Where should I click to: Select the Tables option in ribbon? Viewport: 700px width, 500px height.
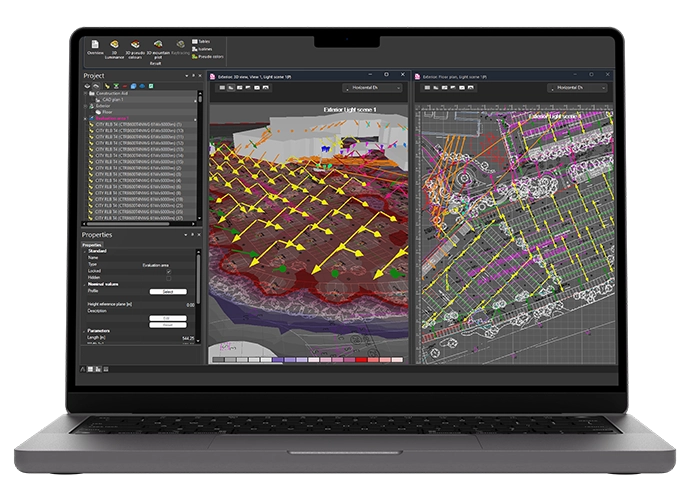205,41
